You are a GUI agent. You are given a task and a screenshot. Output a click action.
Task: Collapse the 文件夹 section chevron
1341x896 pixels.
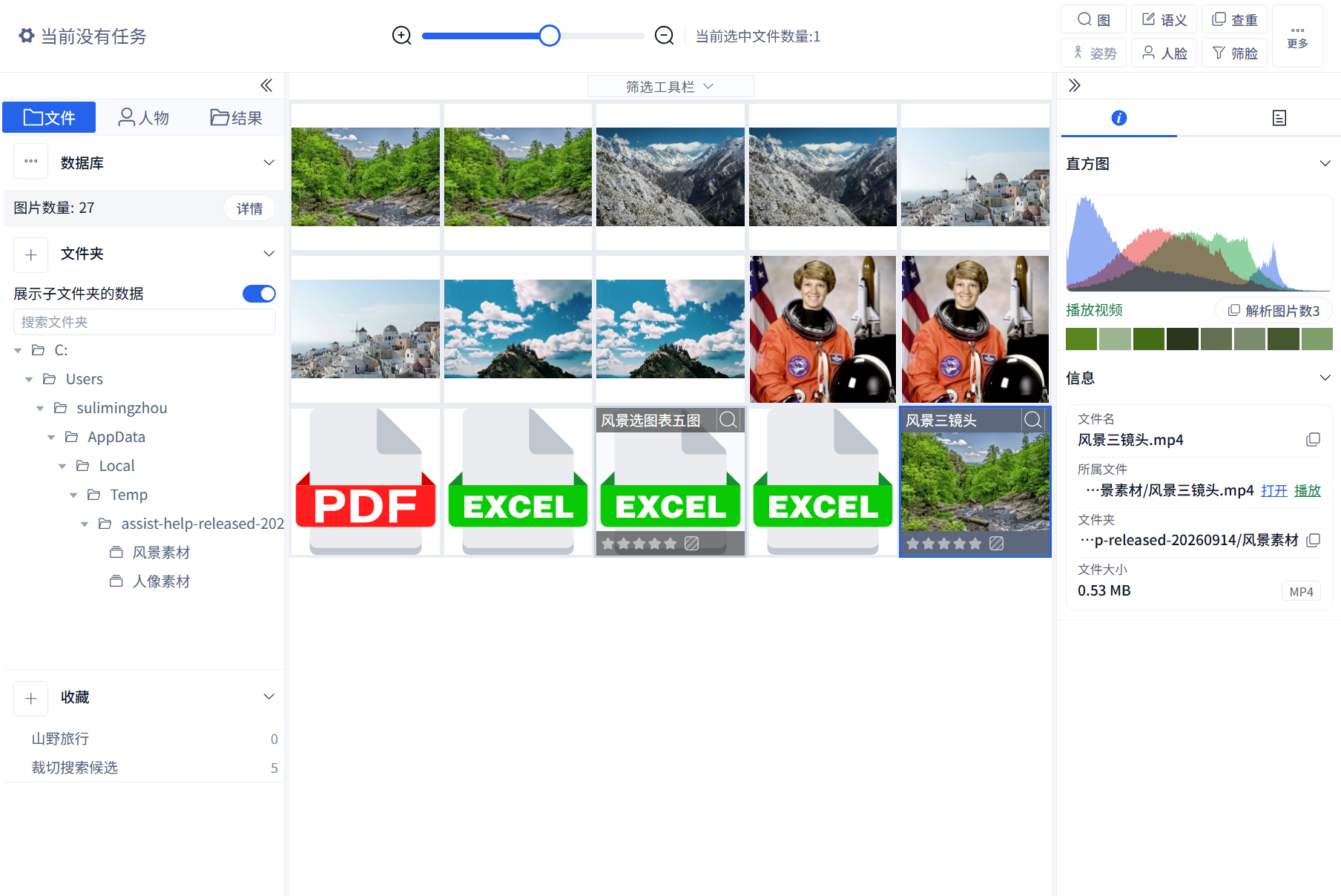[269, 254]
